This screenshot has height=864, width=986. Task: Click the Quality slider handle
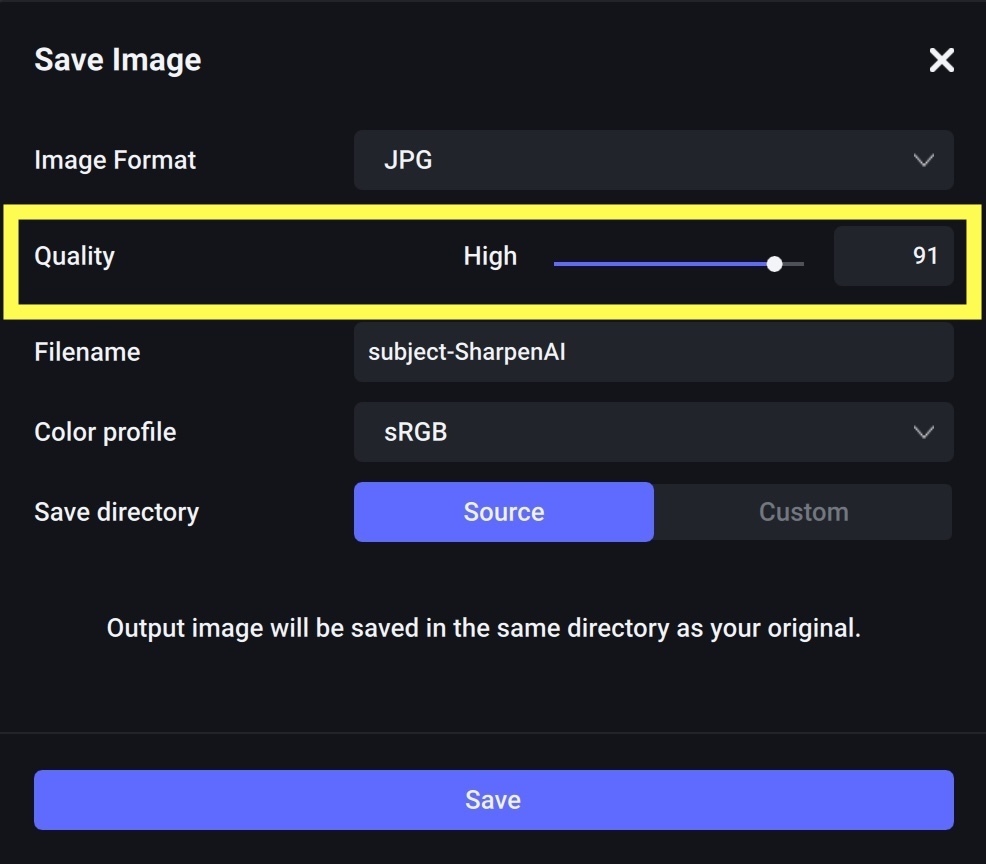click(x=774, y=264)
